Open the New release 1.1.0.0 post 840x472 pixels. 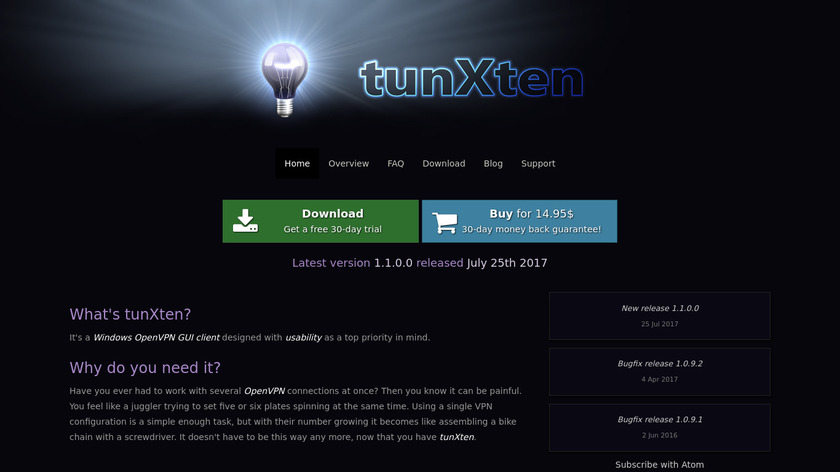(x=660, y=309)
